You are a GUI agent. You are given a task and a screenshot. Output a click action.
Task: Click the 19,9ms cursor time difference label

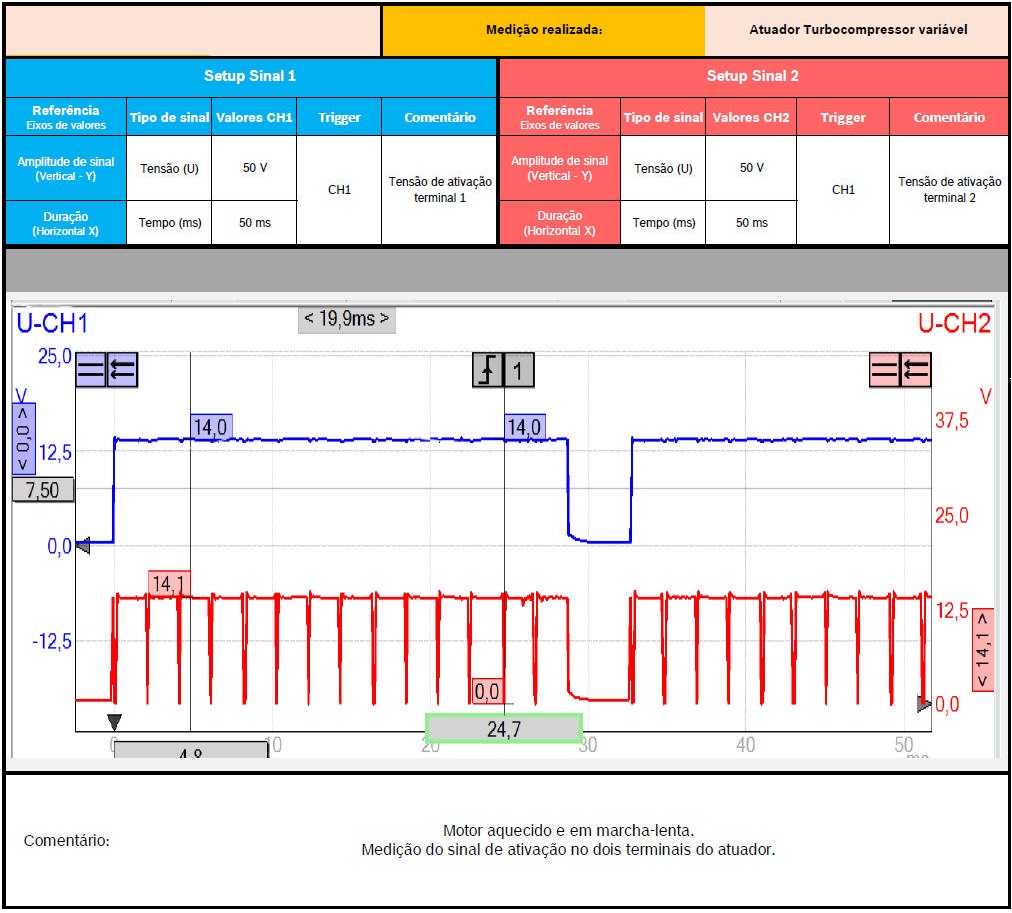[346, 320]
